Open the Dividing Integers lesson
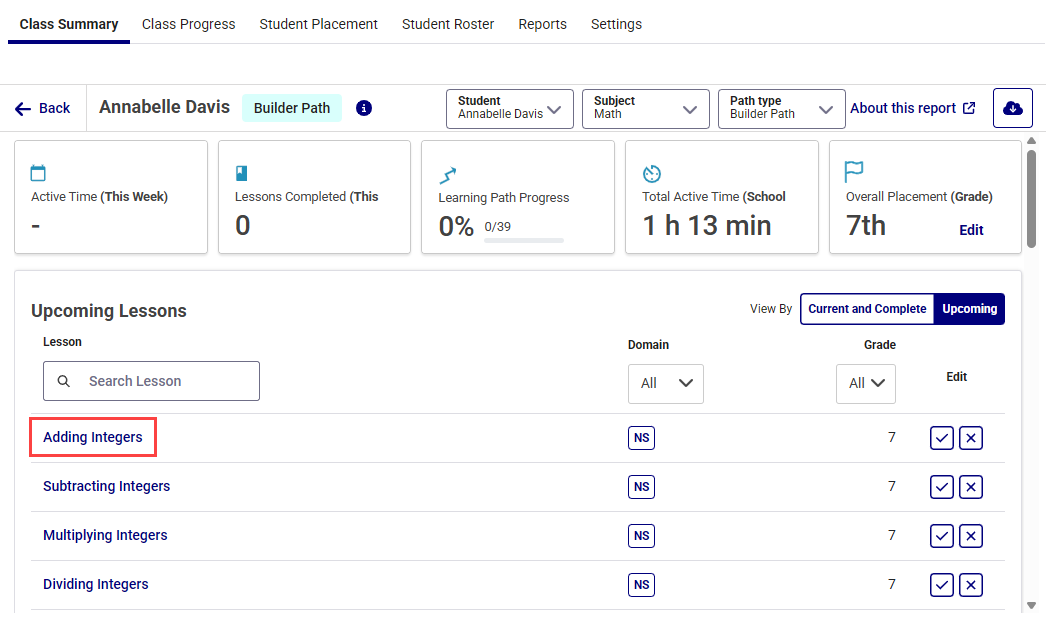This screenshot has height=622, width=1046. (96, 584)
